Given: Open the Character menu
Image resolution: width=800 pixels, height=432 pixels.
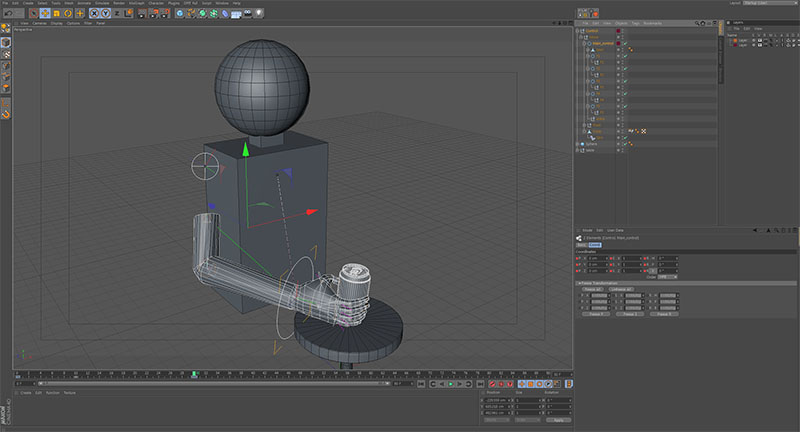Looking at the screenshot, I should (x=156, y=3).
